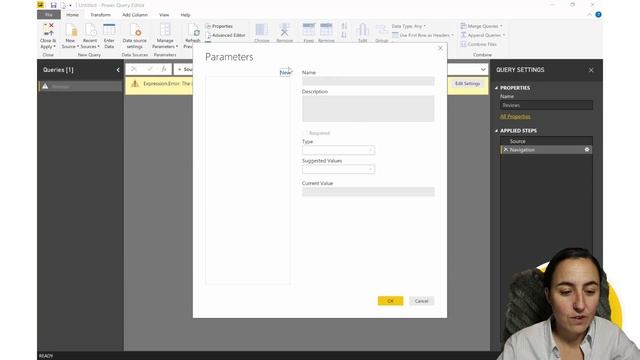This screenshot has width=640, height=360.
Task: Switch to the Add Column tab
Action: [x=135, y=15]
